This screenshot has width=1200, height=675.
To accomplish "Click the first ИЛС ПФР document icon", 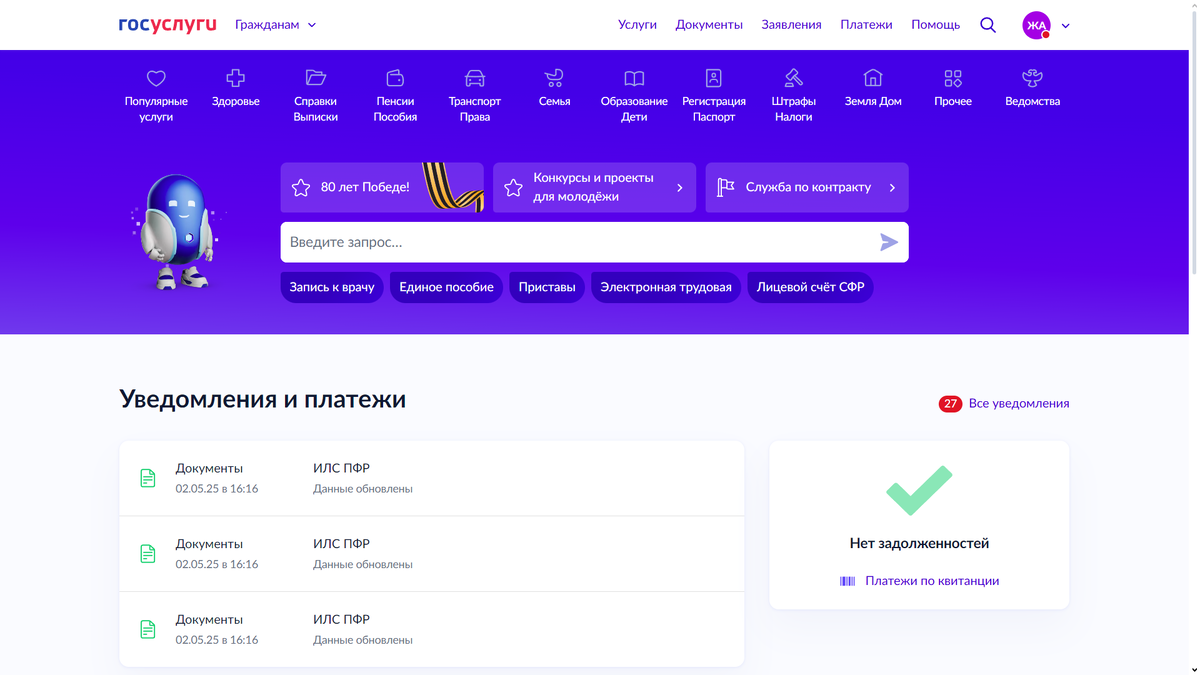I will pyautogui.click(x=148, y=478).
